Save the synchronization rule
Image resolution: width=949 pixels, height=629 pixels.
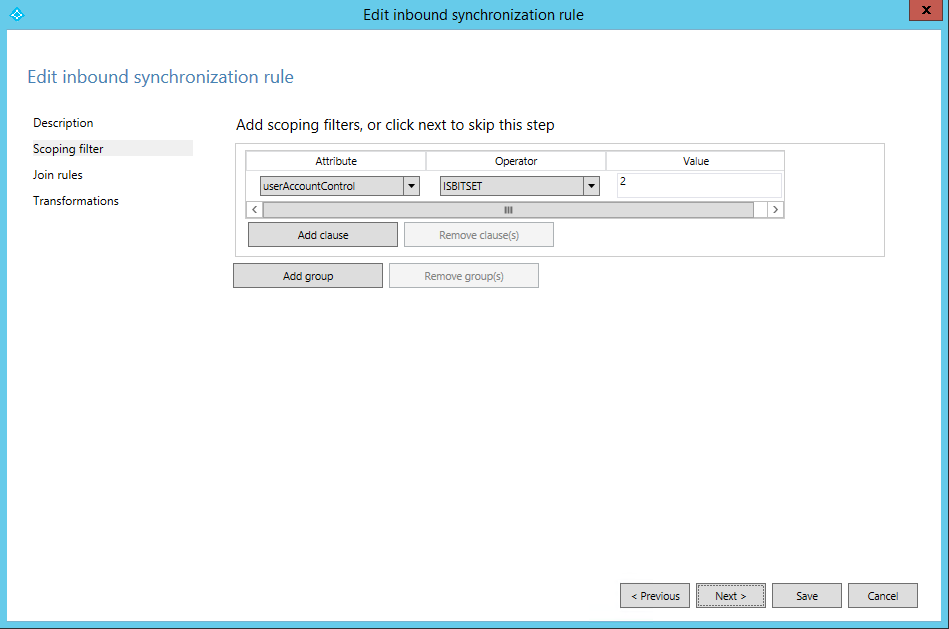pos(807,596)
